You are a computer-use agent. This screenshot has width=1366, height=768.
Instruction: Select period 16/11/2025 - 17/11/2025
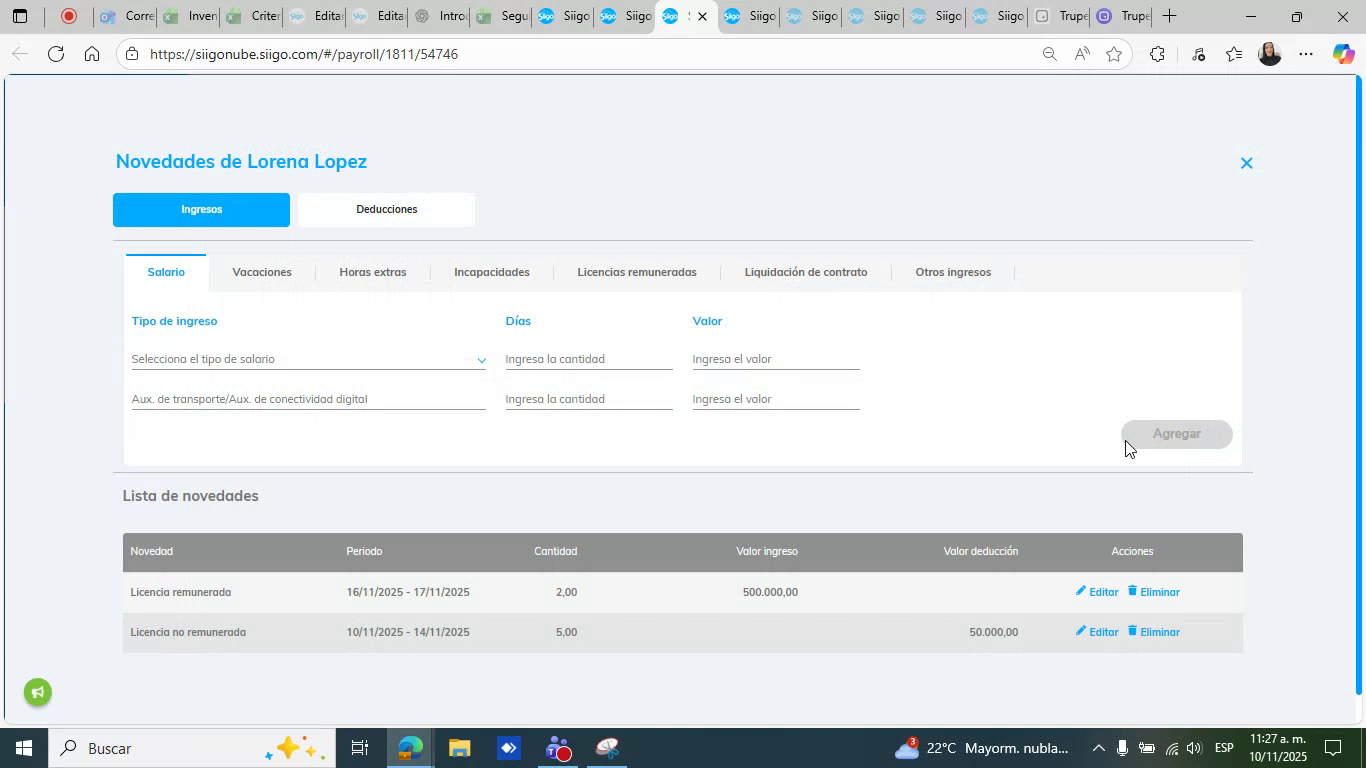click(408, 592)
